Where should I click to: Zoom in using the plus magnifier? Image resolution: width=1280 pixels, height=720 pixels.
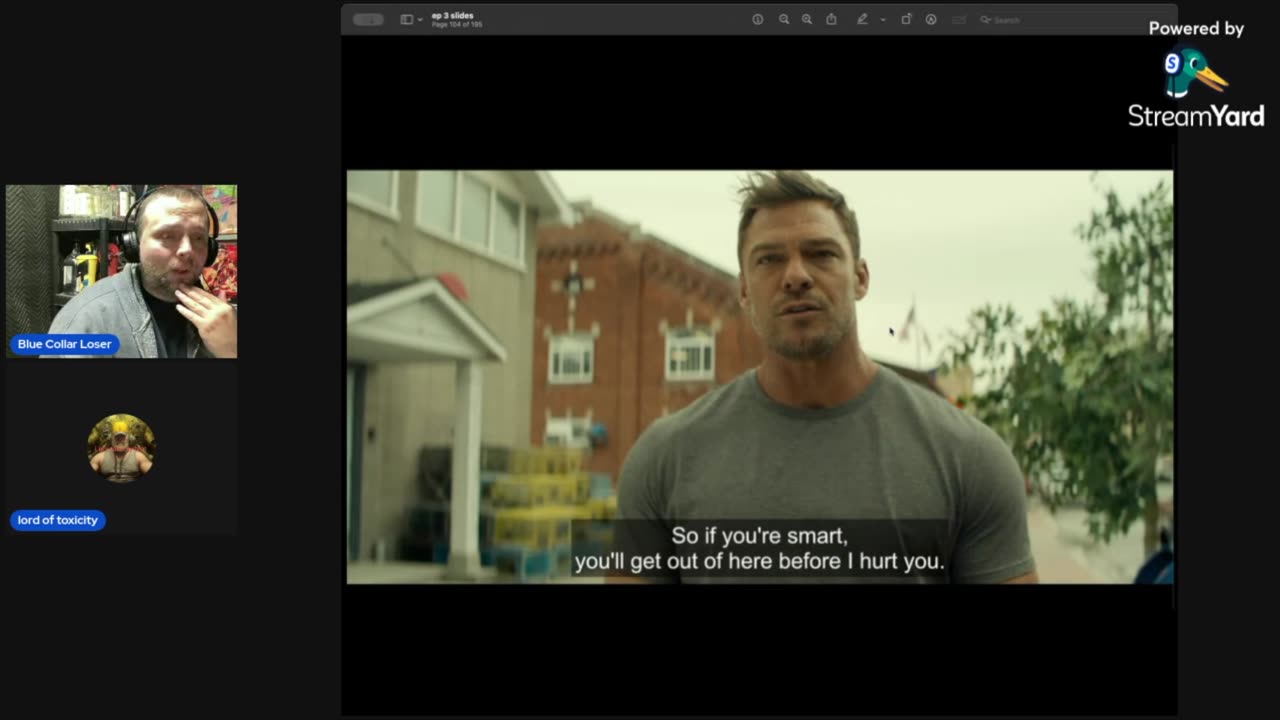coord(807,19)
